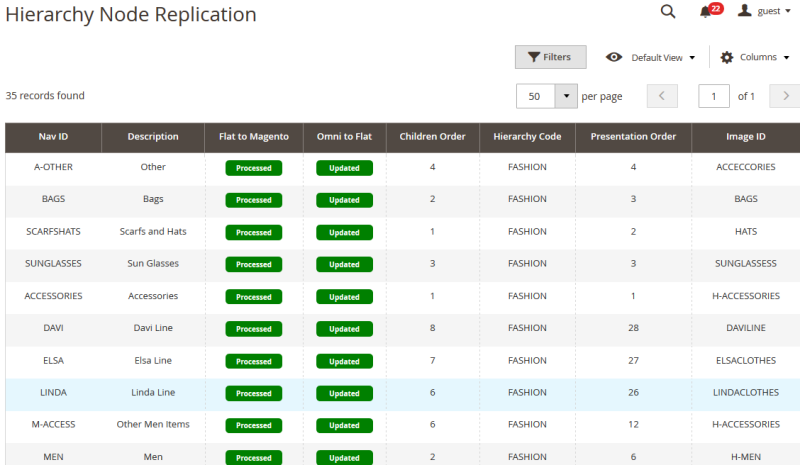The width and height of the screenshot is (800, 465).
Task: Expand the Columns dropdown arrow
Action: 786,58
